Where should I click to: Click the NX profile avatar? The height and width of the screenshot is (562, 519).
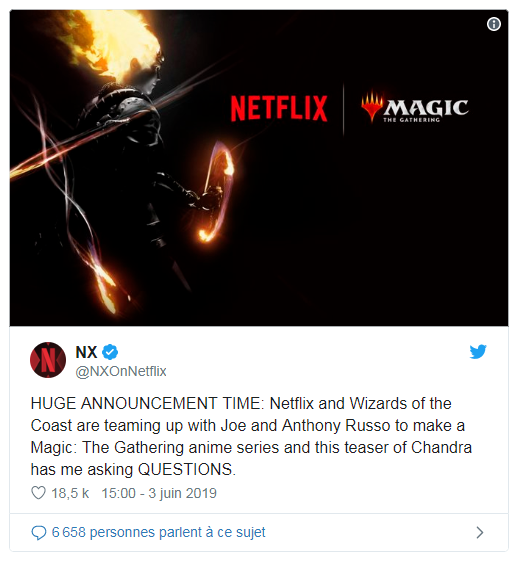point(48,360)
